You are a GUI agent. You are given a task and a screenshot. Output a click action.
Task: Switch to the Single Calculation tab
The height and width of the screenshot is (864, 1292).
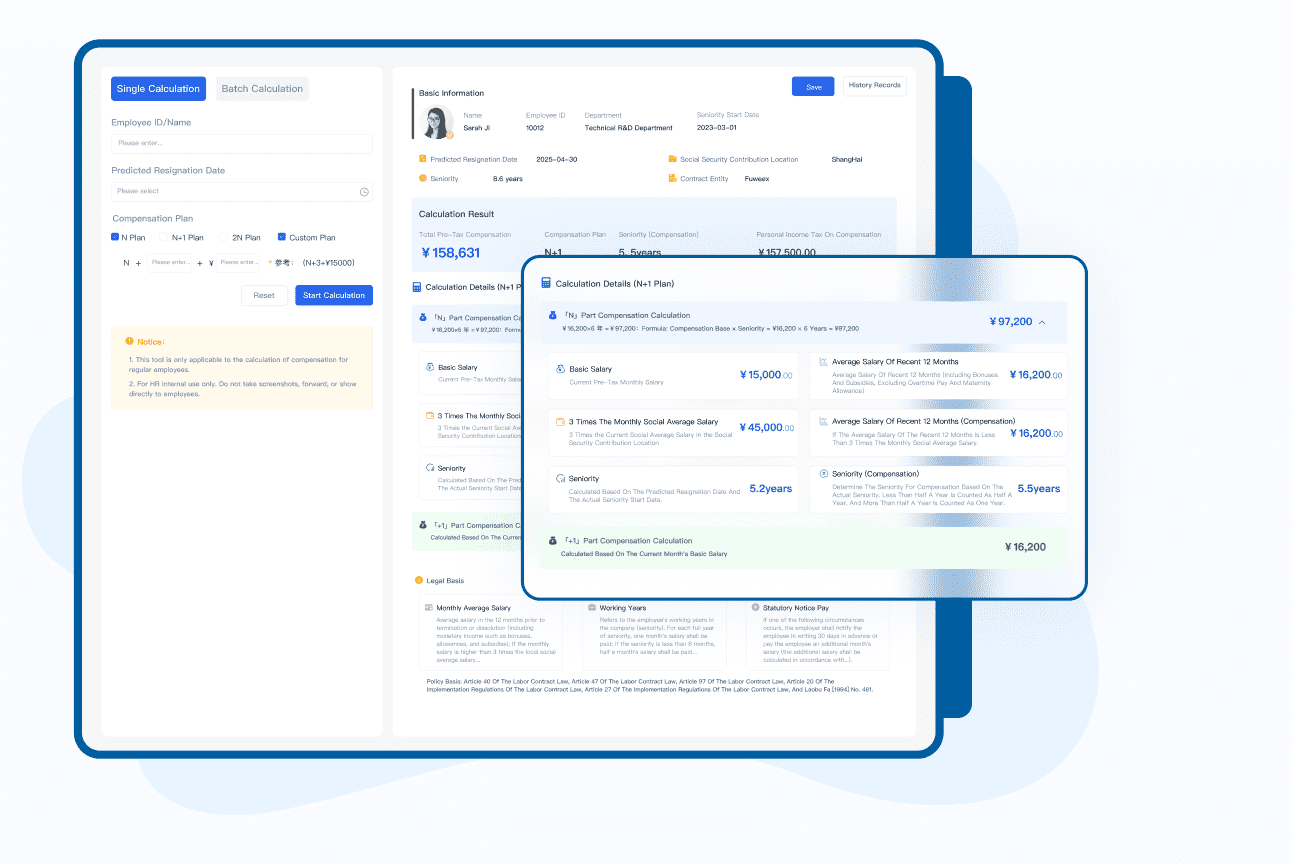click(158, 89)
